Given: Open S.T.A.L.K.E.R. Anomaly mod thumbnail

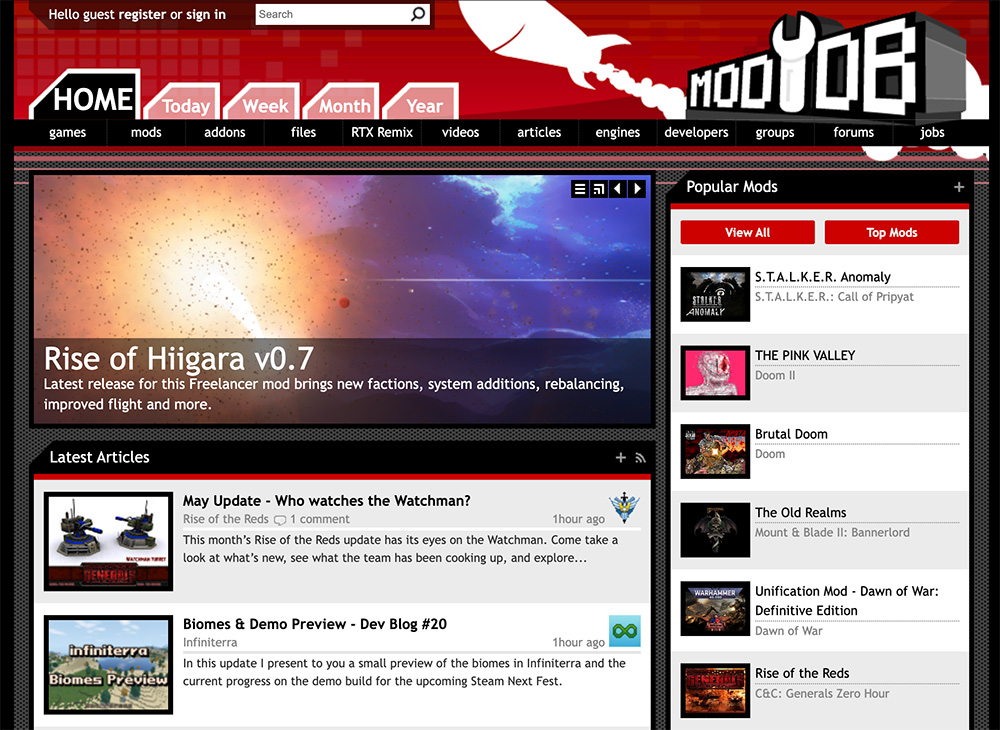Looking at the screenshot, I should pyautogui.click(x=715, y=295).
